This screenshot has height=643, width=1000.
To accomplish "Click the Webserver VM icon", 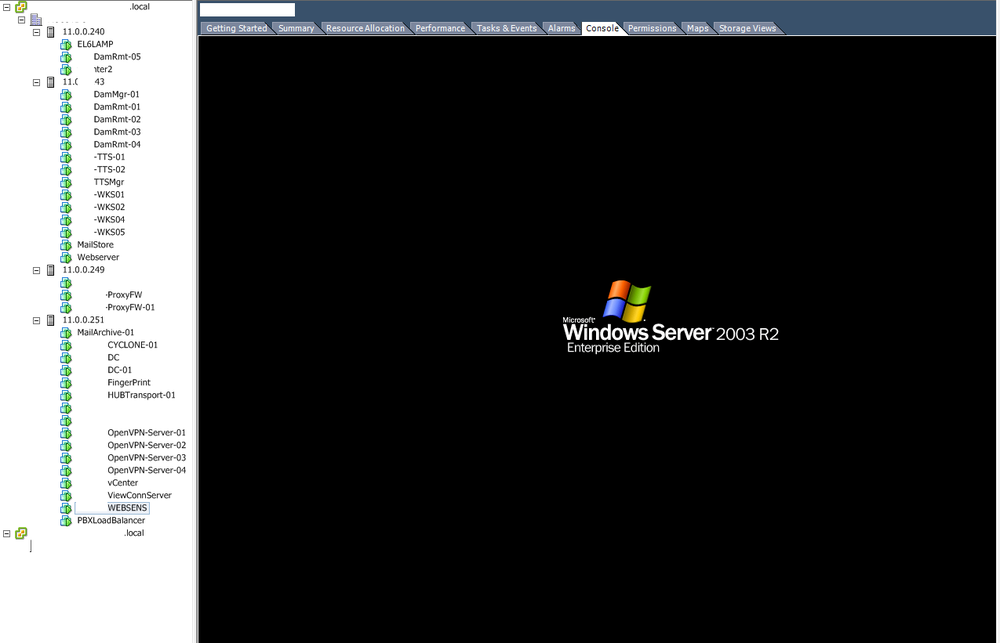I will pyautogui.click(x=66, y=257).
